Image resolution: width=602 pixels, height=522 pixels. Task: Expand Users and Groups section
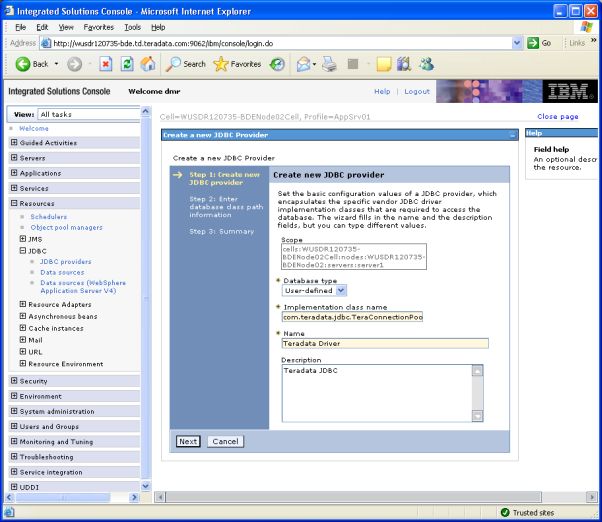[x=14, y=426]
